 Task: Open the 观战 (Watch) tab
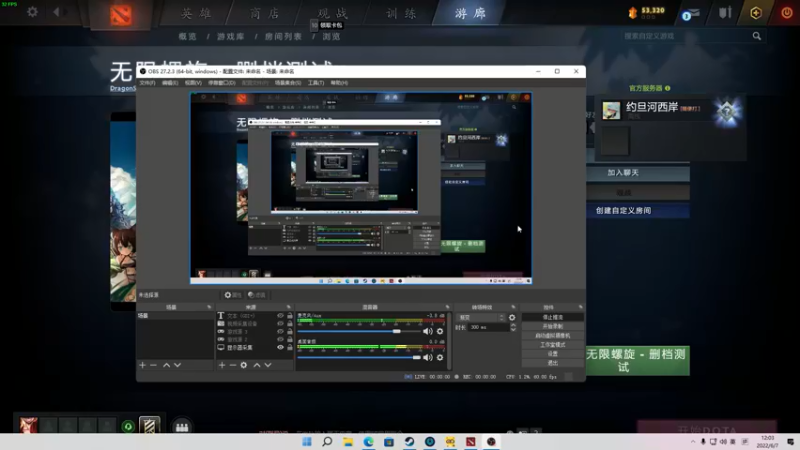(x=333, y=13)
